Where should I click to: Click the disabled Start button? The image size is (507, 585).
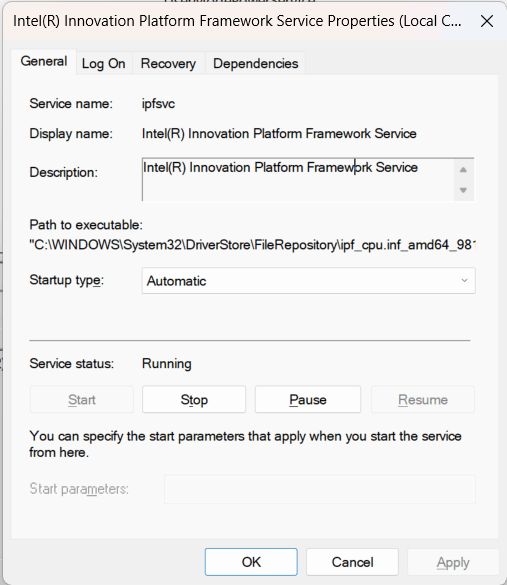82,400
